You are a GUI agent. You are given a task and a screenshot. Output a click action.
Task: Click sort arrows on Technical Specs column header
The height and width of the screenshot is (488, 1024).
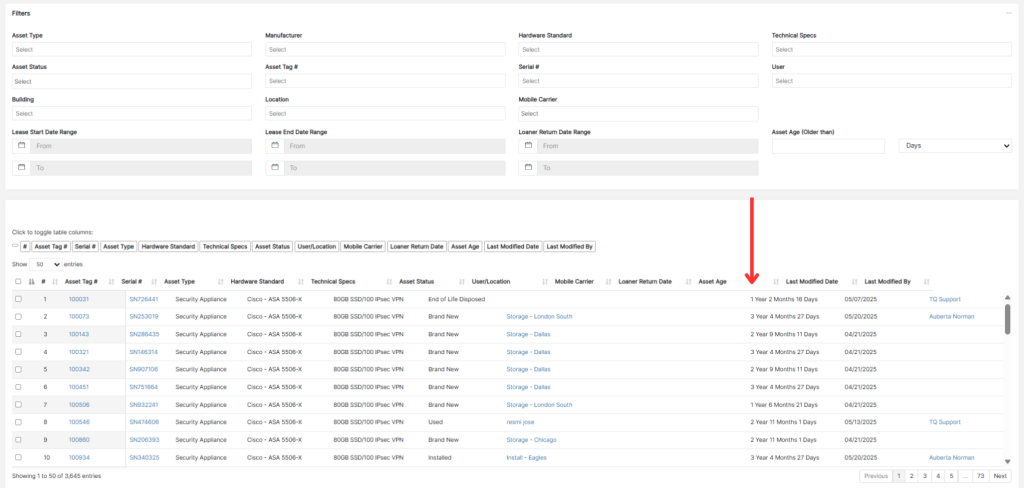coord(389,282)
